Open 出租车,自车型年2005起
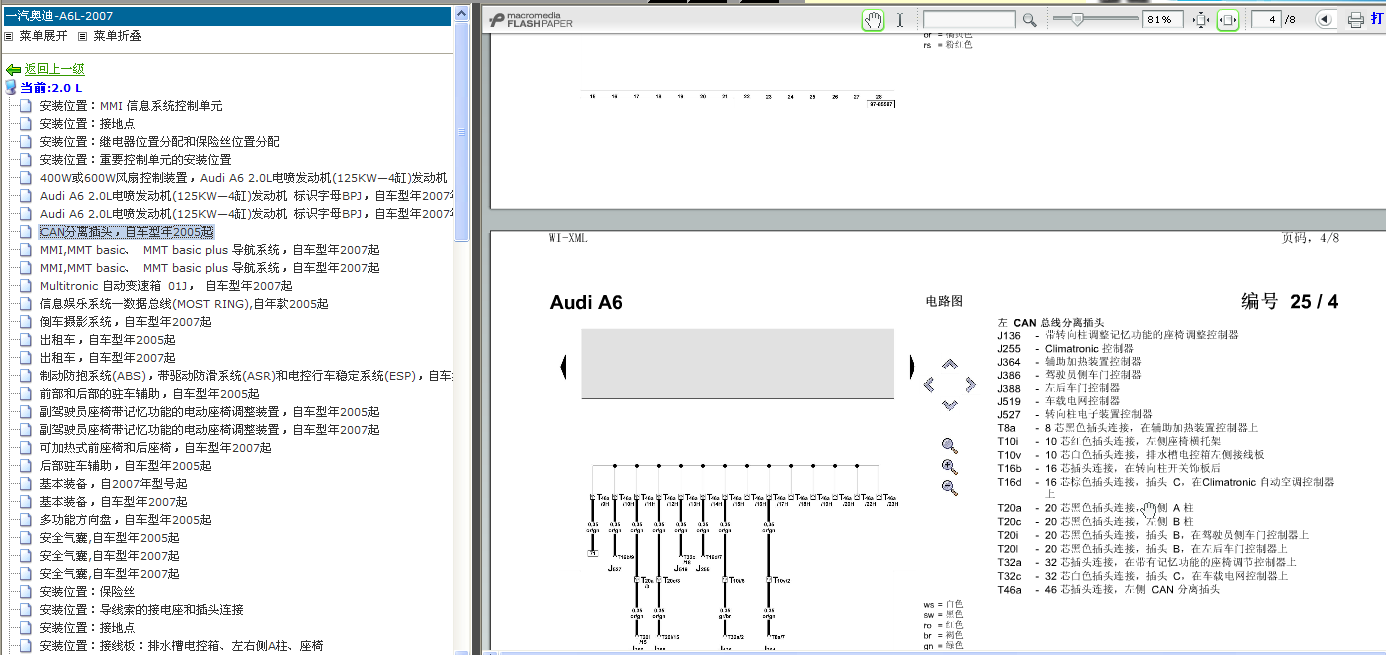The height and width of the screenshot is (655, 1386). point(108,340)
